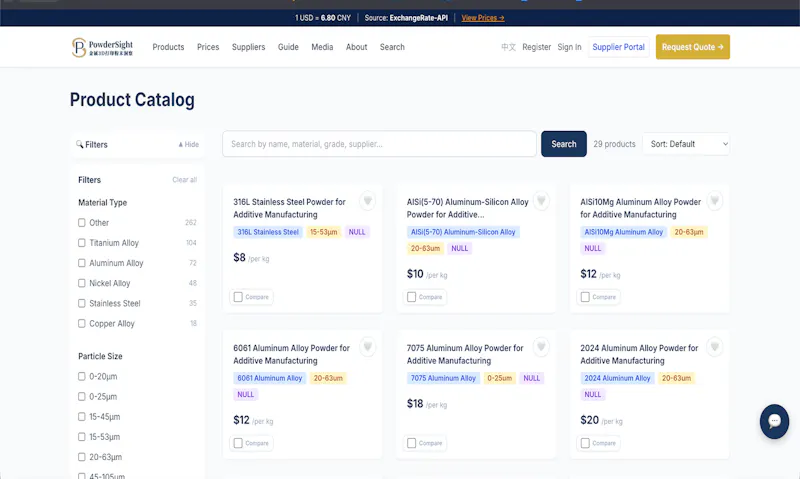Click the '0-25µm' tag on the 7075 card

pos(499,378)
